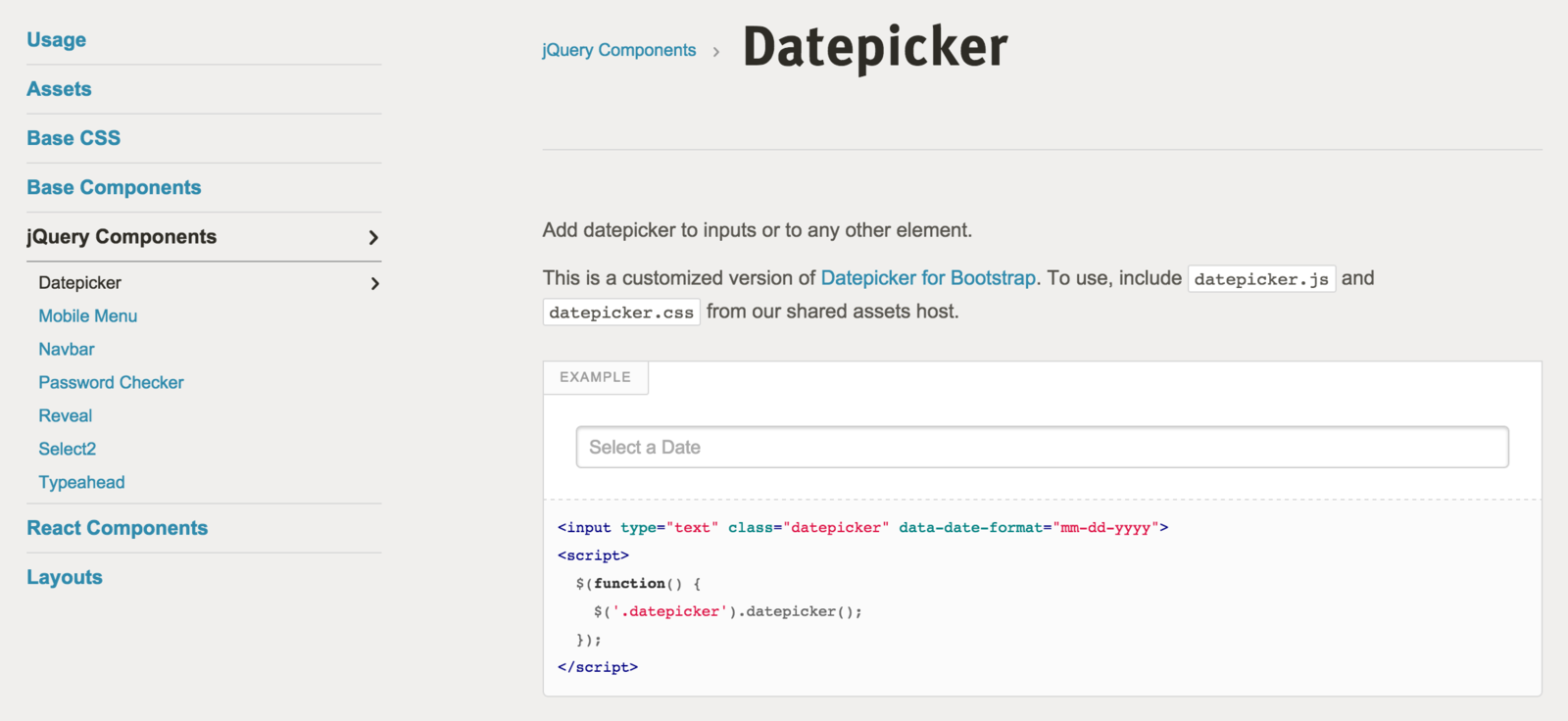Screen dimensions: 1568x721
Task: Follow Datepicker for Bootstrap link
Action: click(928, 278)
